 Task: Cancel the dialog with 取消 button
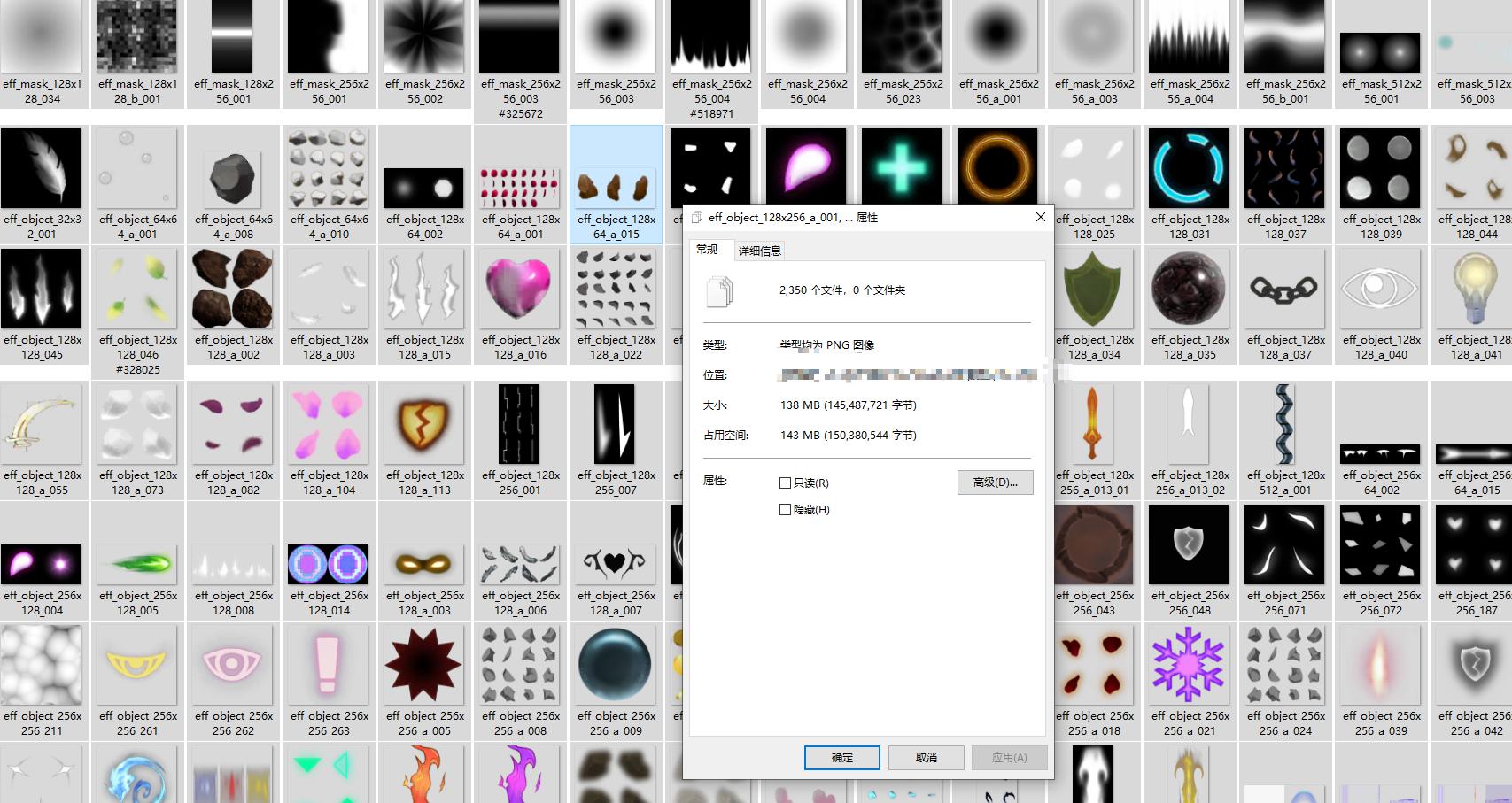pyautogui.click(x=927, y=758)
